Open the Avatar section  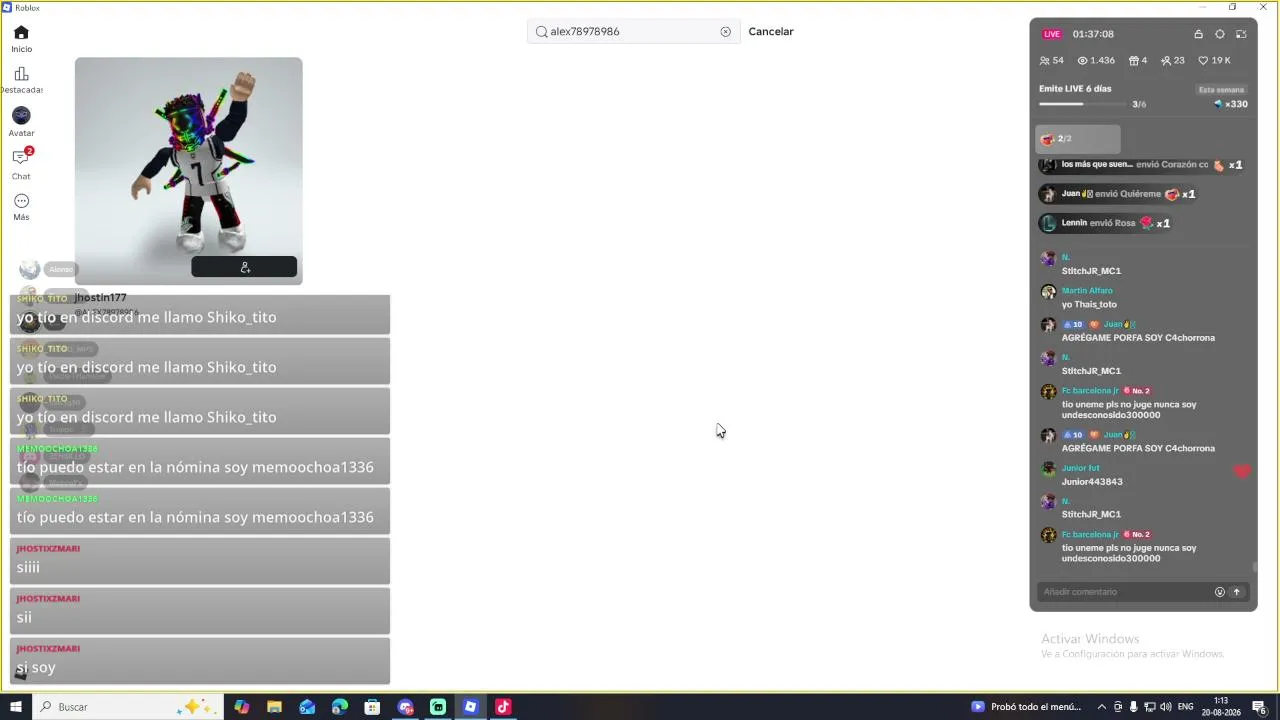[x=21, y=122]
